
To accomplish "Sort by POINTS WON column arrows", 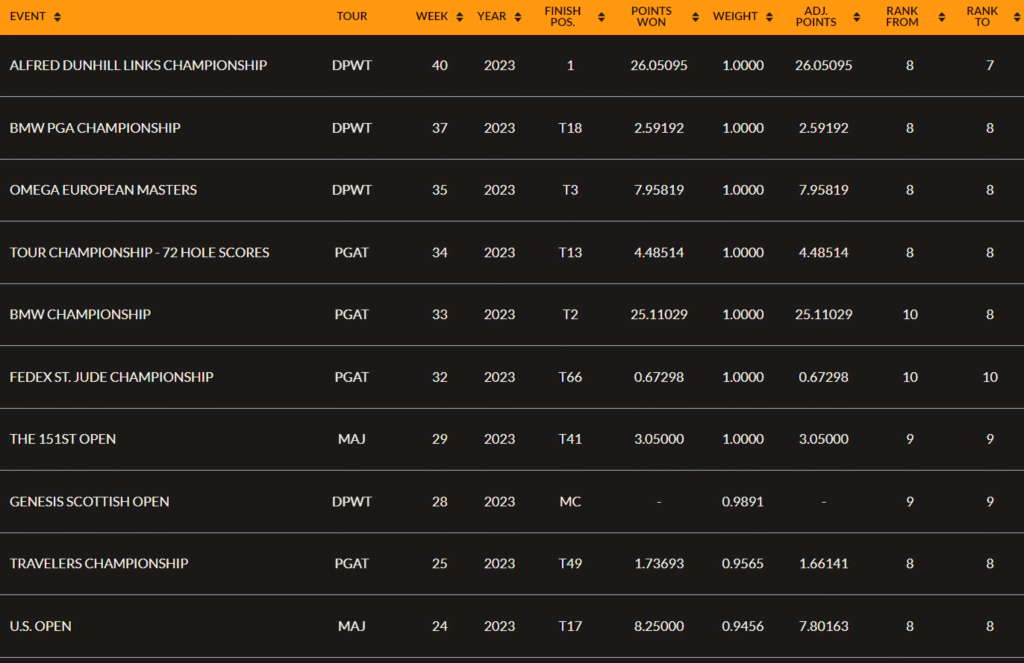I will [x=696, y=17].
